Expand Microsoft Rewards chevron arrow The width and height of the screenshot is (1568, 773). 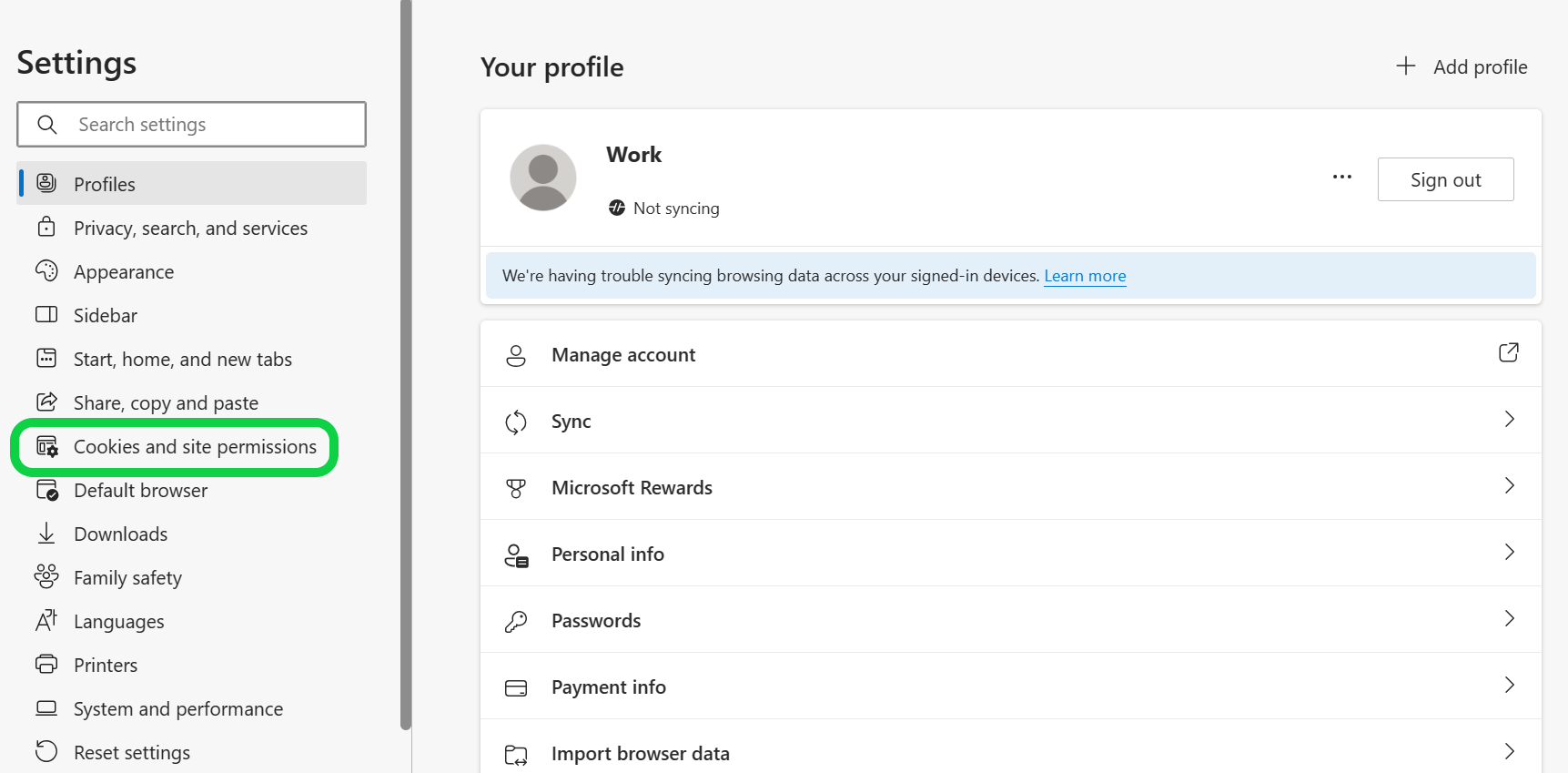1510,485
